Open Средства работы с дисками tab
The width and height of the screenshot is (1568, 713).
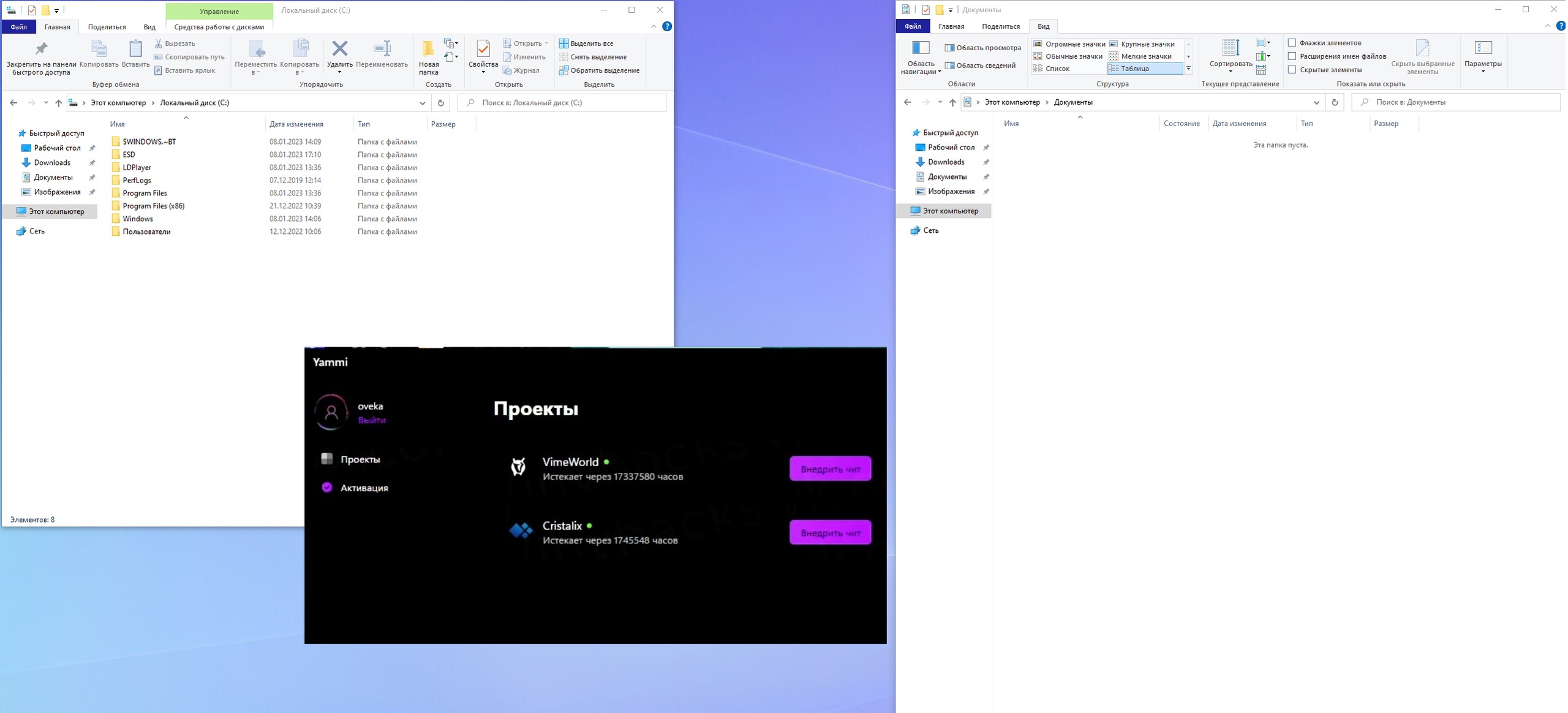(219, 27)
